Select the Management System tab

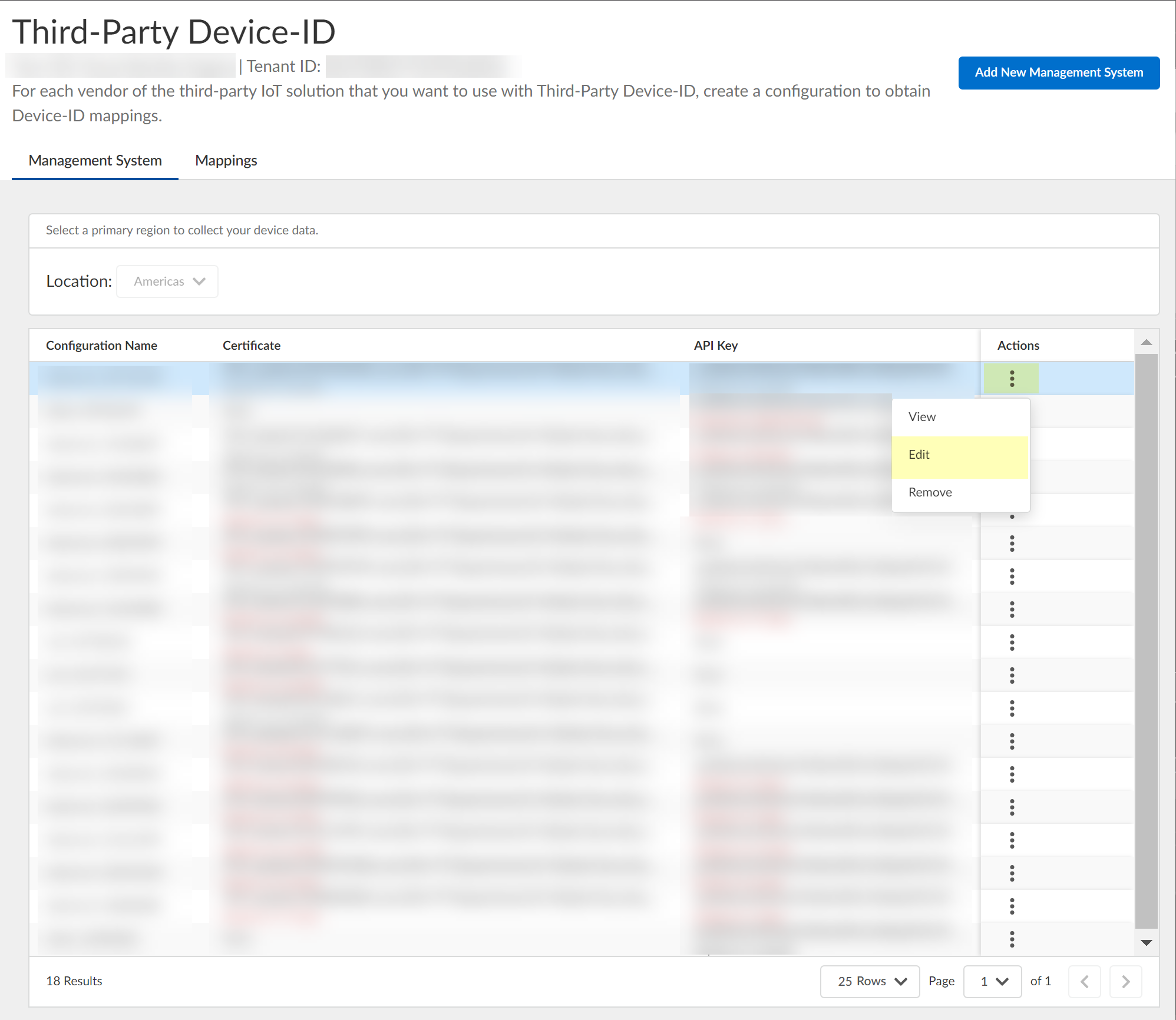pyautogui.click(x=95, y=161)
